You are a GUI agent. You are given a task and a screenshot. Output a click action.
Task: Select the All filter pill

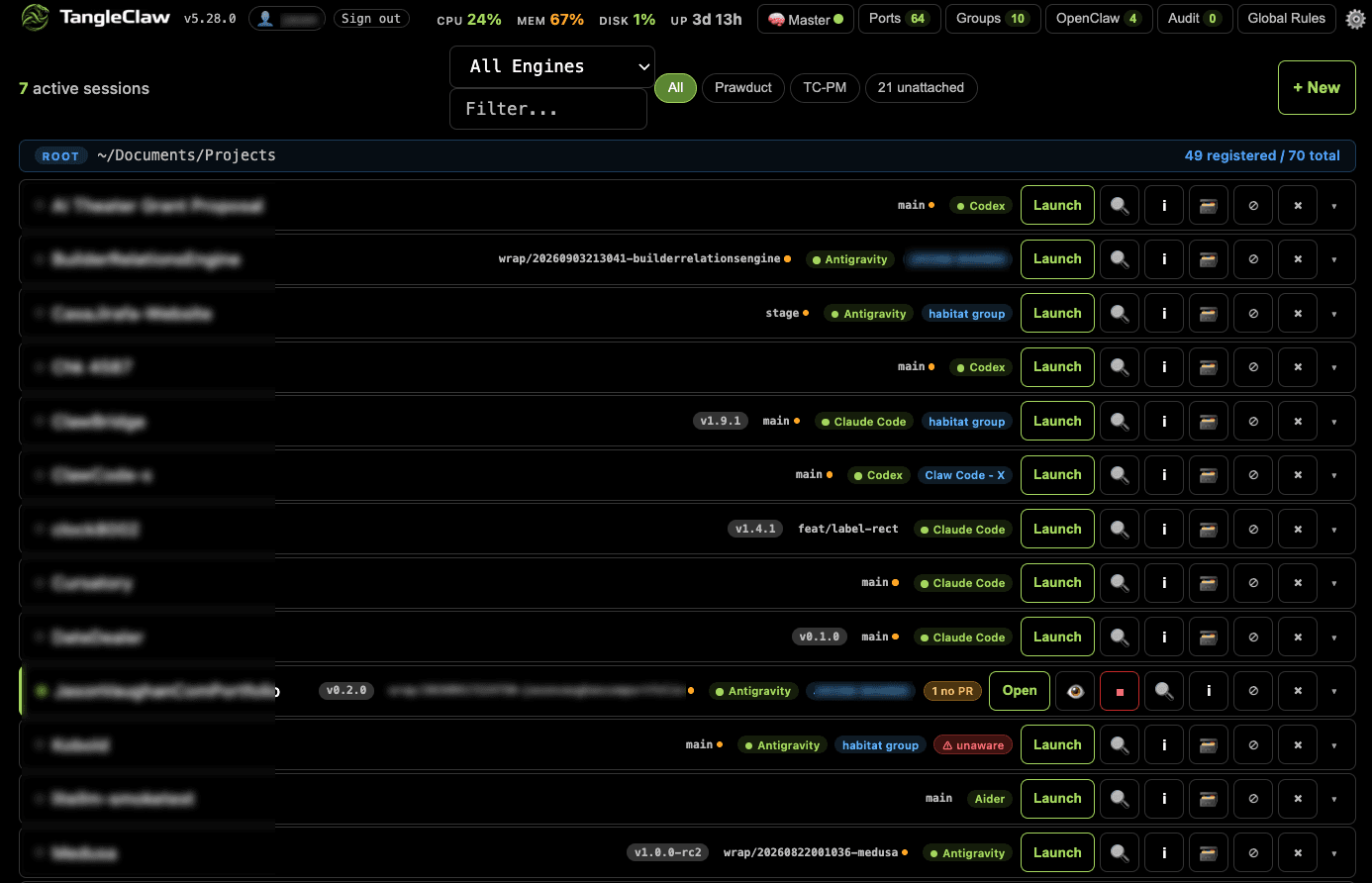coord(675,88)
